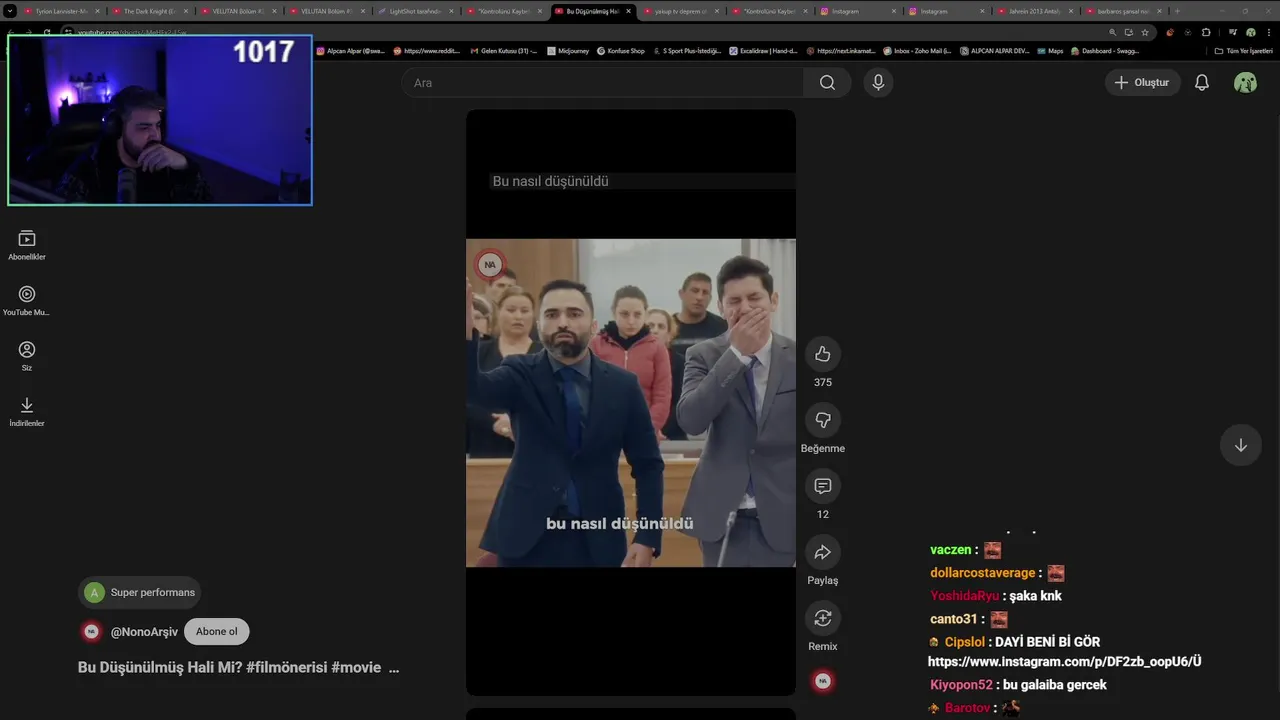Open S Sport Plus bookmark

point(686,51)
